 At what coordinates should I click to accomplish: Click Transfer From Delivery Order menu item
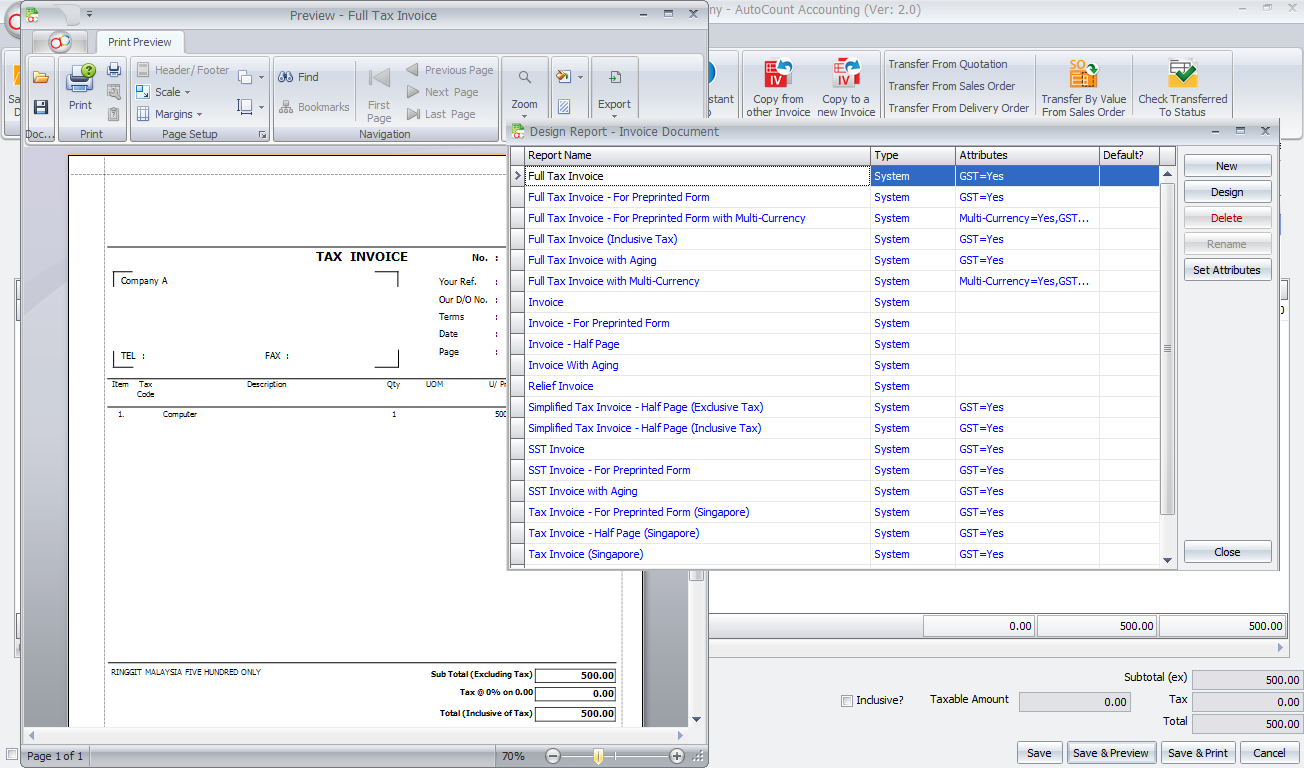958,108
